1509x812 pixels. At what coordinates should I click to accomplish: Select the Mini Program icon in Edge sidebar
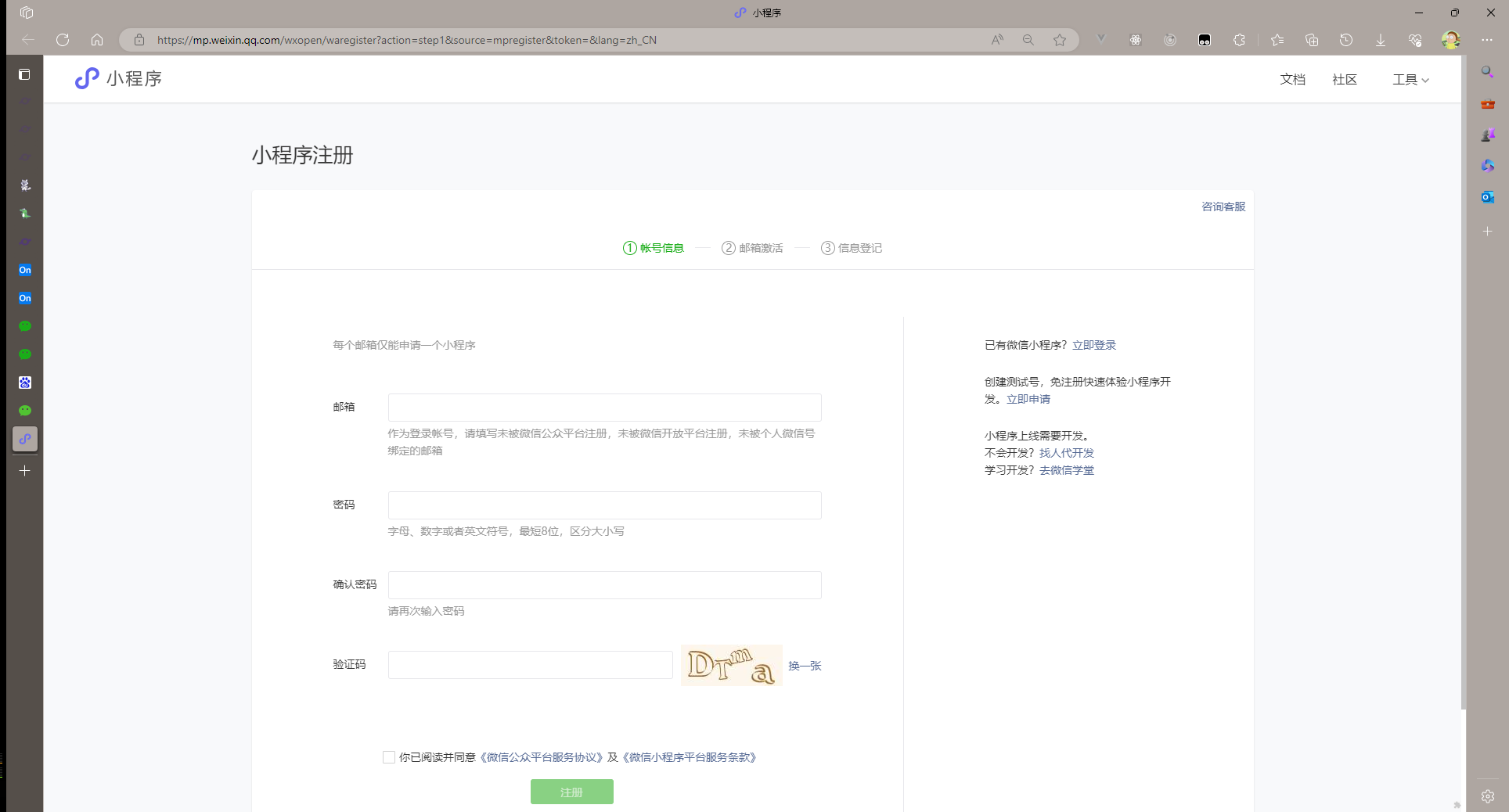point(24,440)
